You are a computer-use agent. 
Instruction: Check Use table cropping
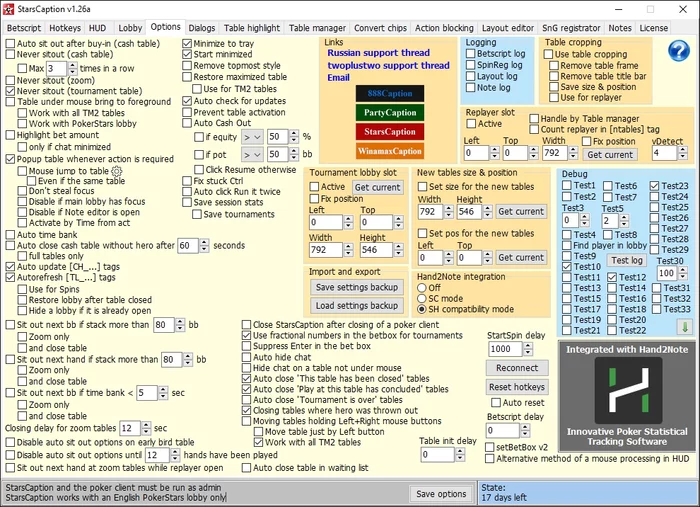tap(548, 54)
